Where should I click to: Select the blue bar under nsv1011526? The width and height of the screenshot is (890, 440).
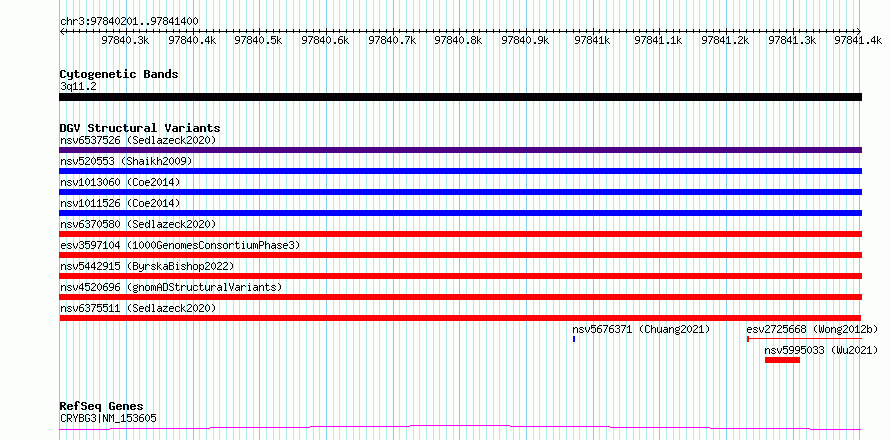[460, 213]
